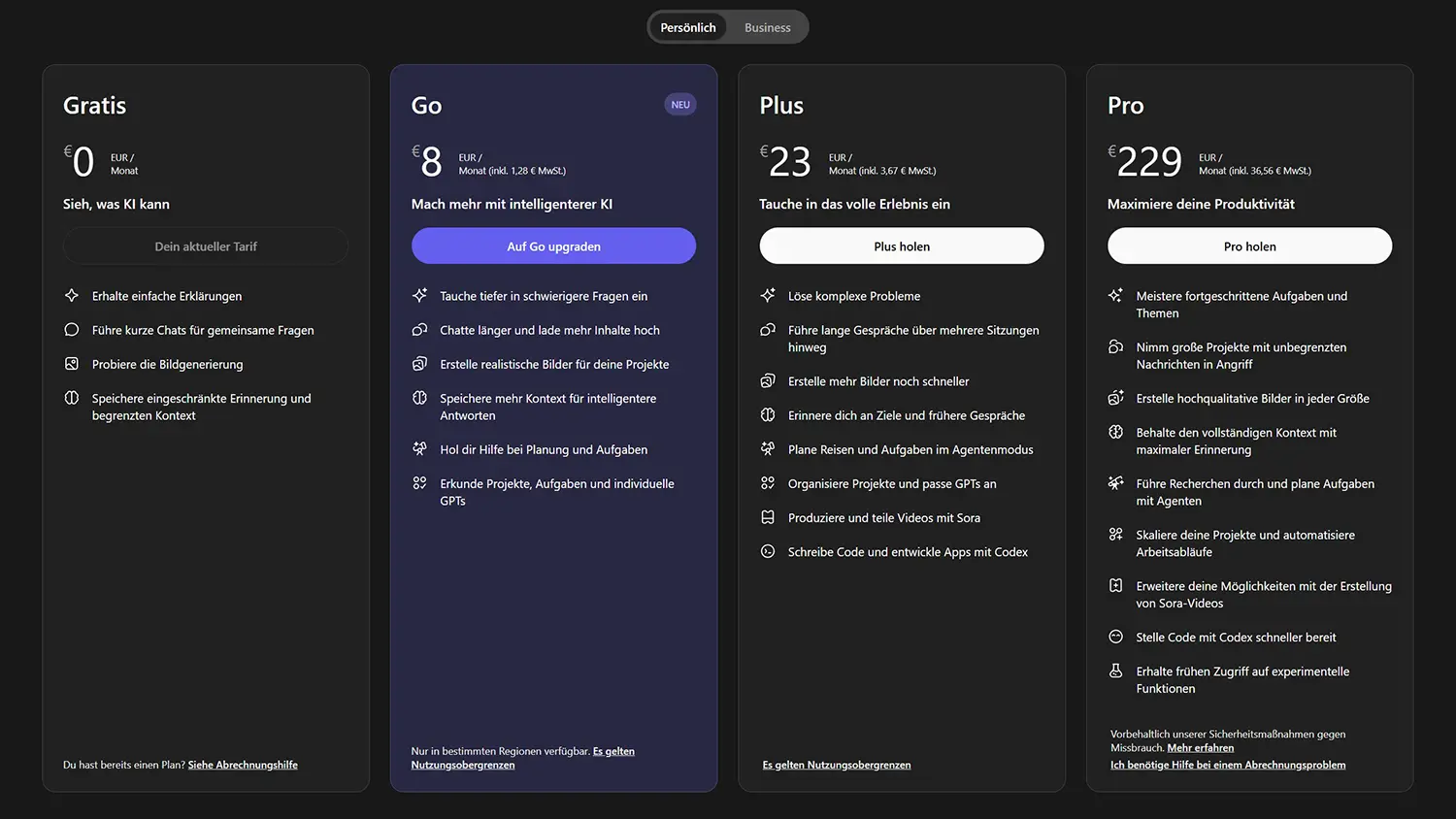
Task: Click flask icon beside Erhalte frühen Zugriff
Action: click(x=1116, y=672)
